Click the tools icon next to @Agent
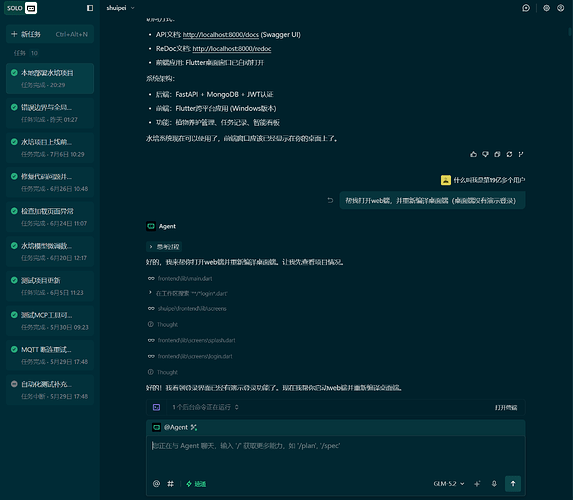 194,427
